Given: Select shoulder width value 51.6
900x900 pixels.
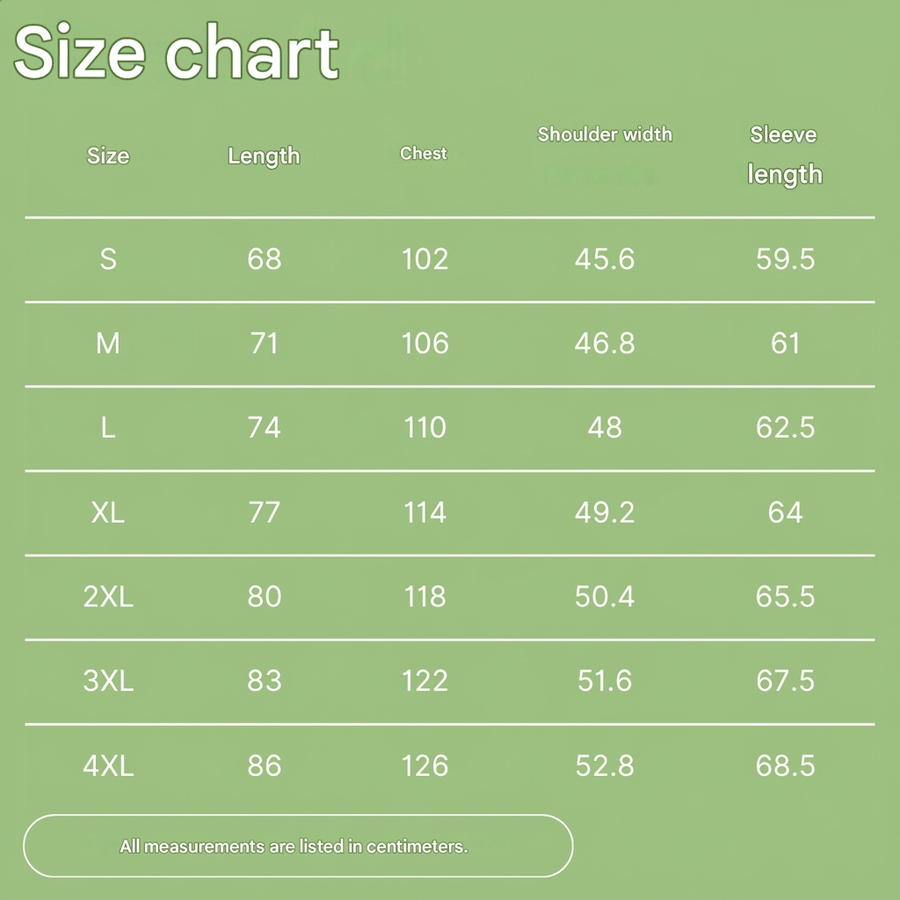Looking at the screenshot, I should click(604, 681).
